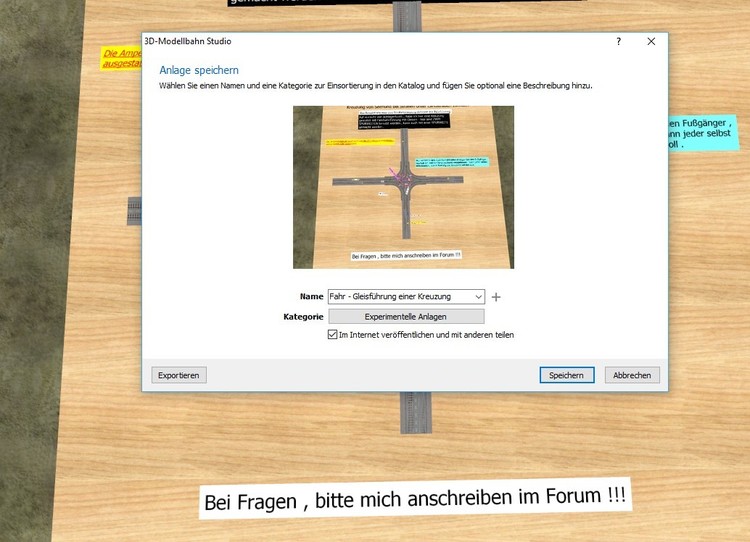Click the 'Im Internet veröffentlichen und mit anderen teilen' label
Screen dimensions: 750x542
tap(426, 335)
